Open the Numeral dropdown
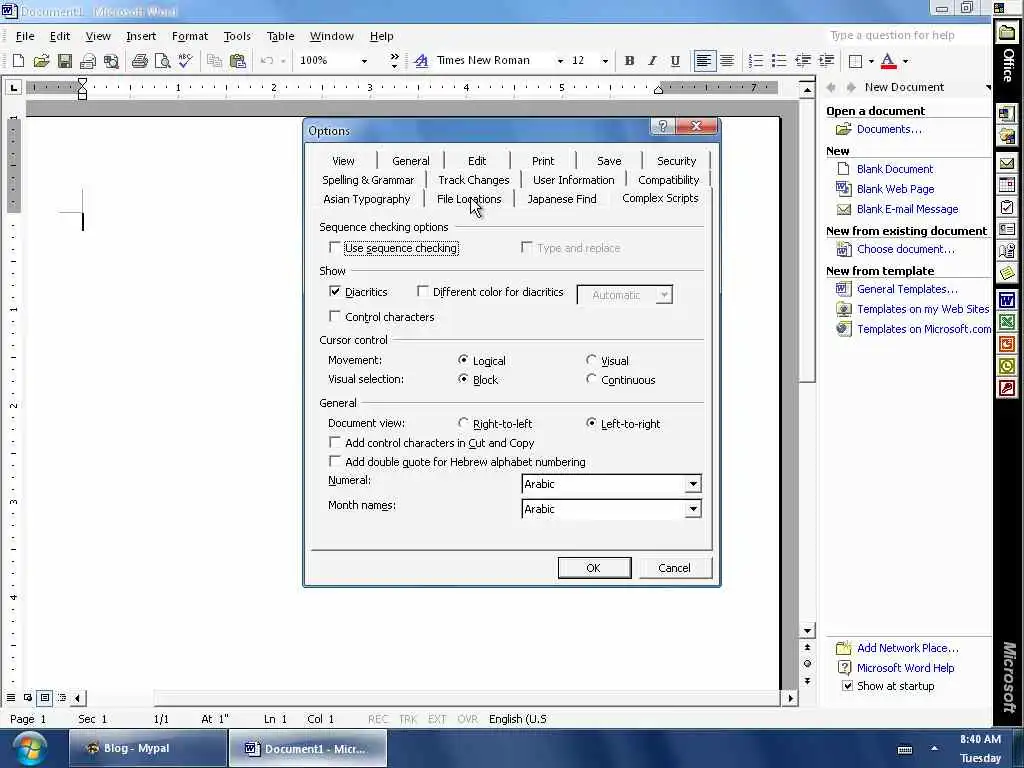Viewport: 1024px width, 768px height. coord(693,484)
